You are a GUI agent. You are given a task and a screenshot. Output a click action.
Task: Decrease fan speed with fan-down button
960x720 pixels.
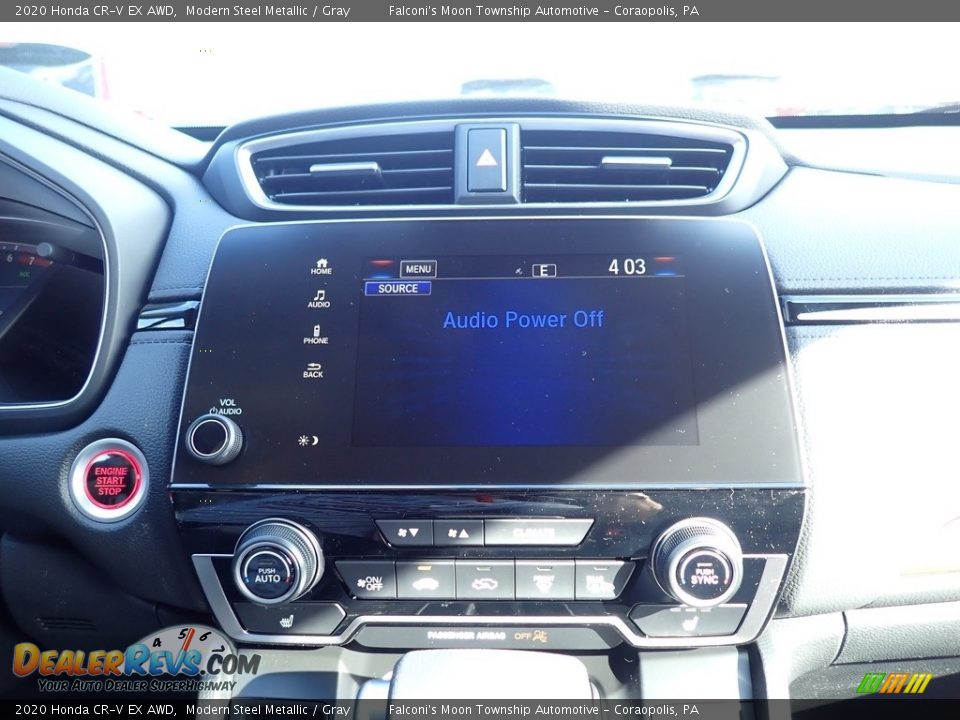point(406,533)
